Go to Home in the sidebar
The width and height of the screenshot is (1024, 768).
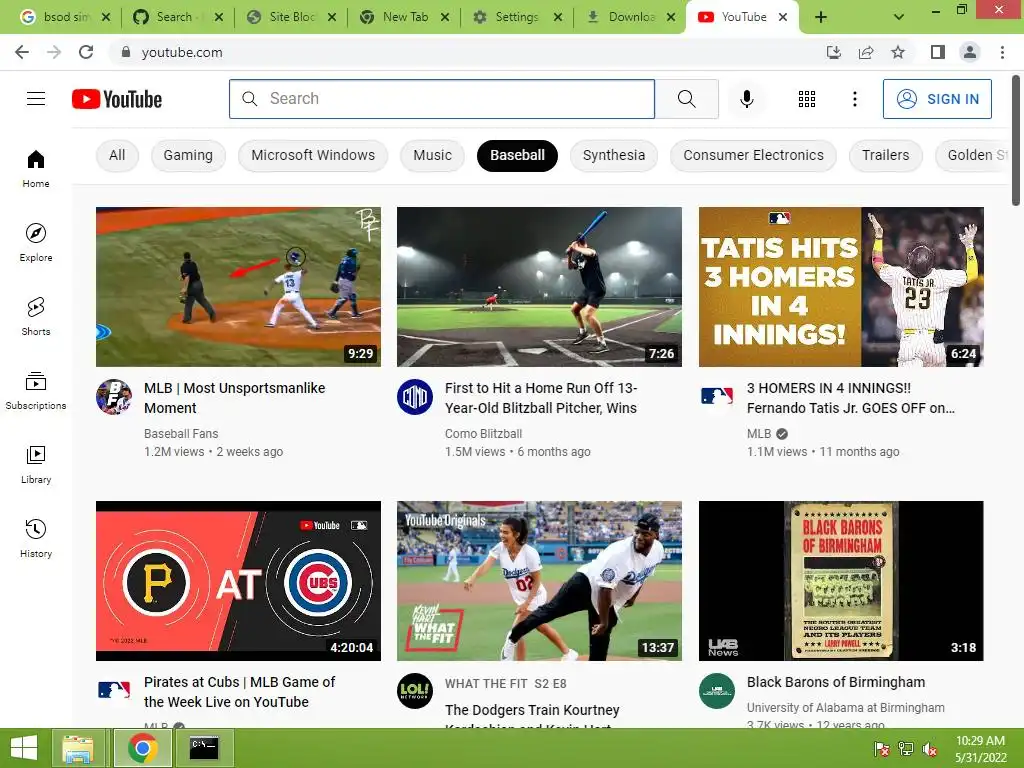click(x=36, y=168)
